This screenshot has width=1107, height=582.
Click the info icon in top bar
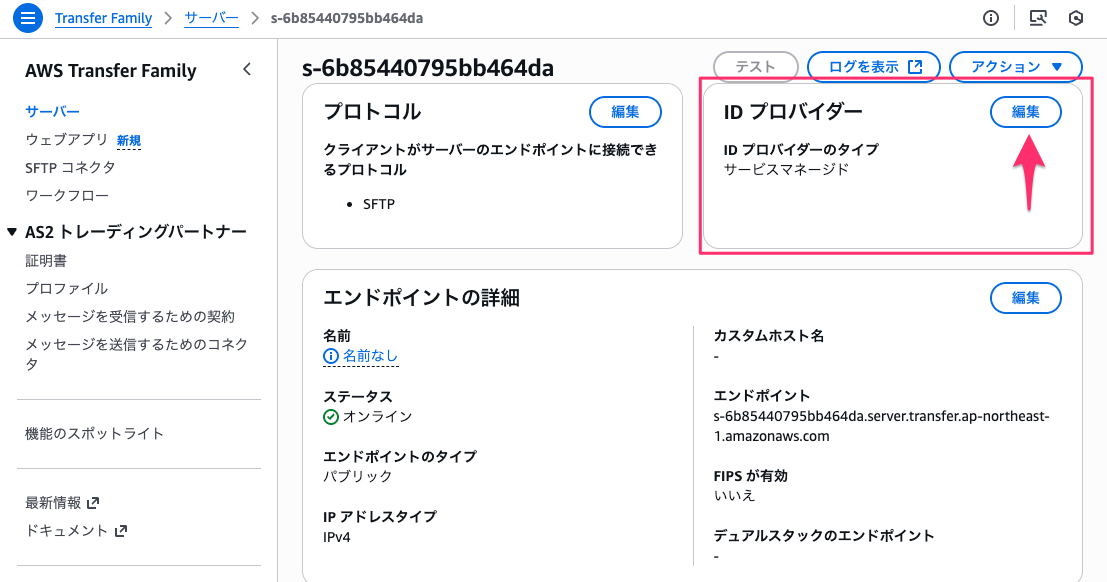pos(991,18)
